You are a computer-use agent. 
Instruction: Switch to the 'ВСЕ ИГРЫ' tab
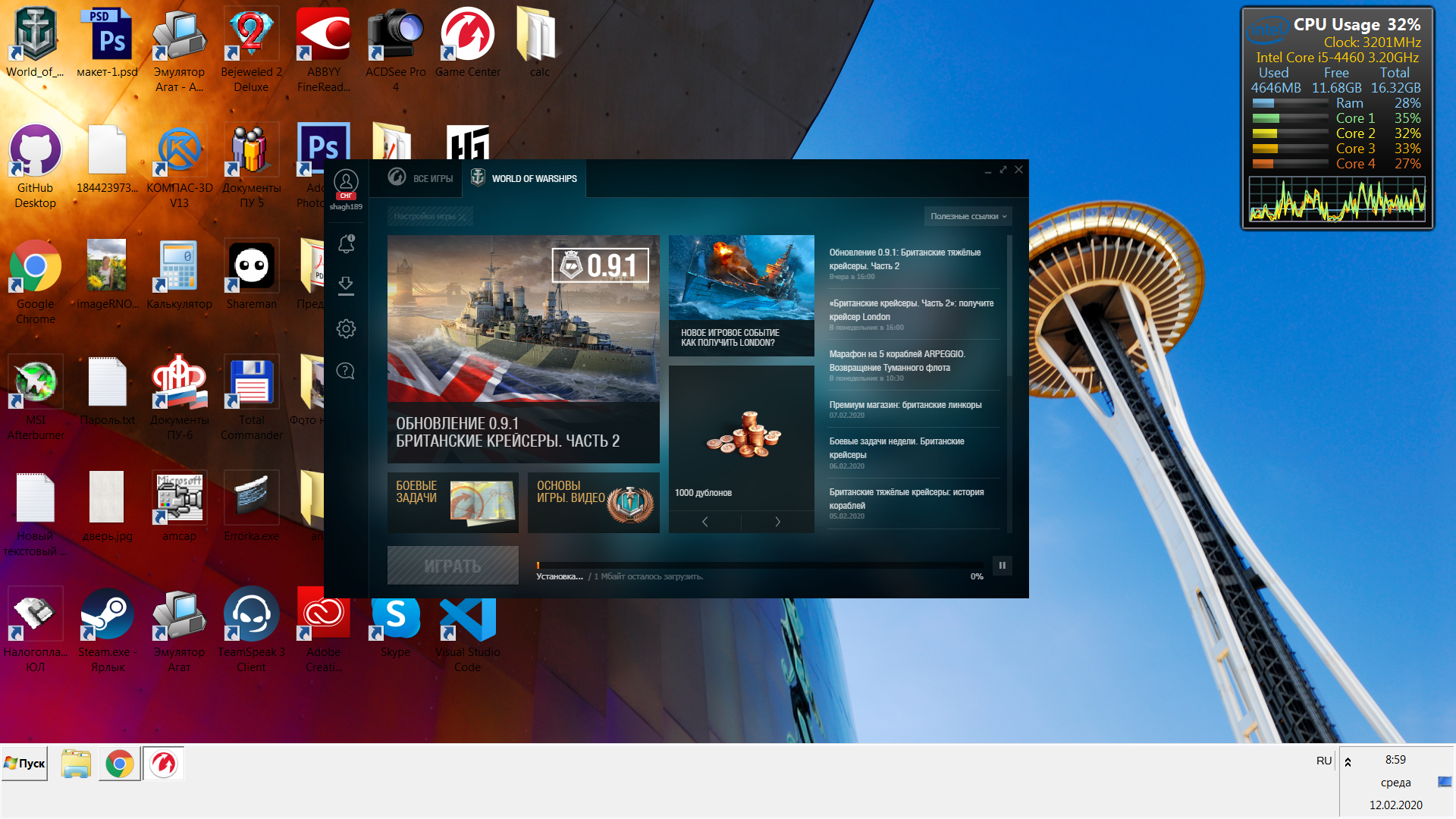coord(421,178)
